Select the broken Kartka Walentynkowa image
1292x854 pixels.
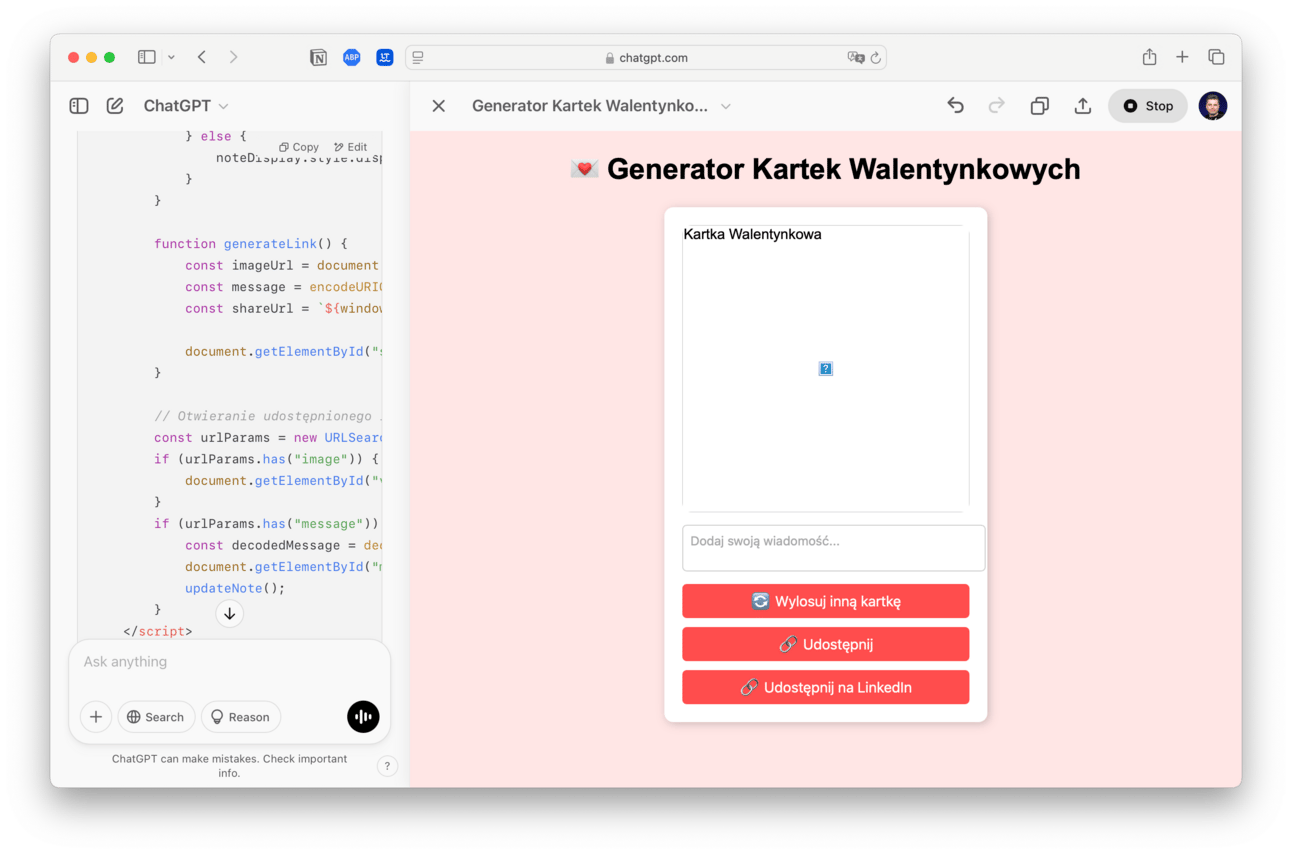[826, 369]
